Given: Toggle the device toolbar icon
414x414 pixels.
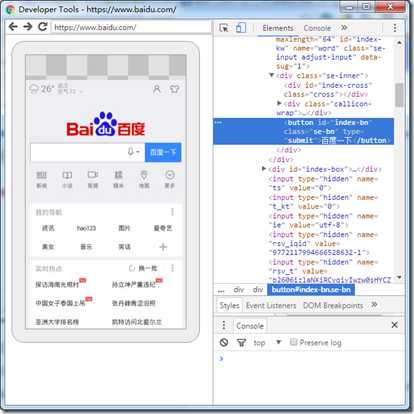Looking at the screenshot, I should pos(241,28).
